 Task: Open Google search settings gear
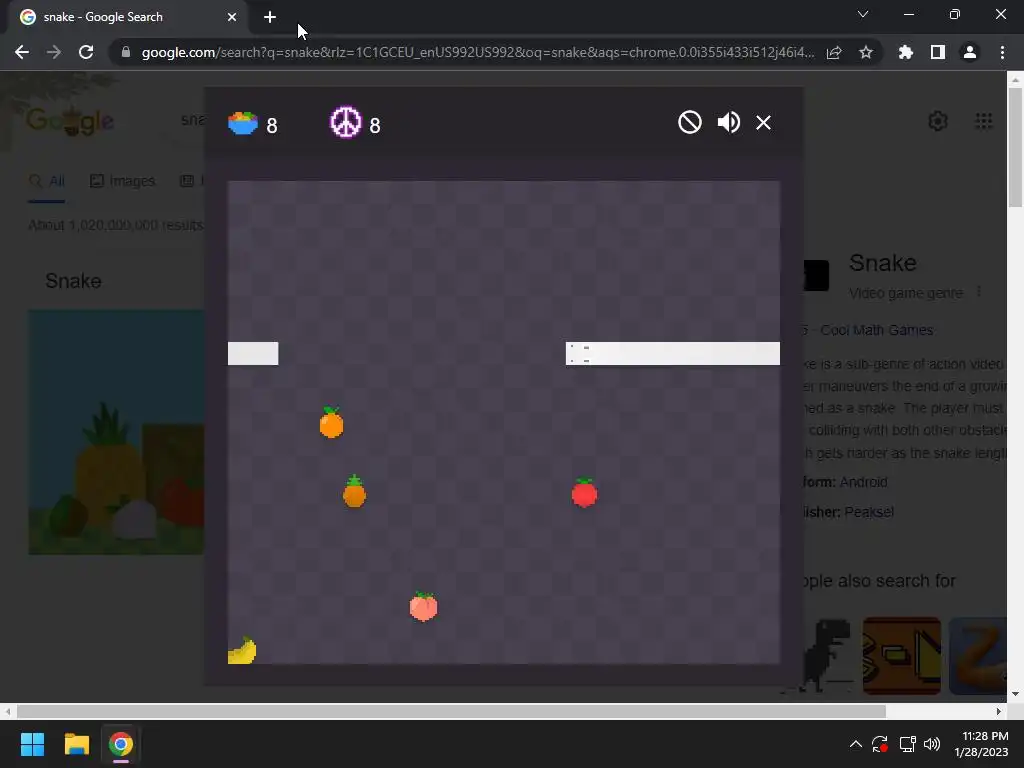(938, 121)
